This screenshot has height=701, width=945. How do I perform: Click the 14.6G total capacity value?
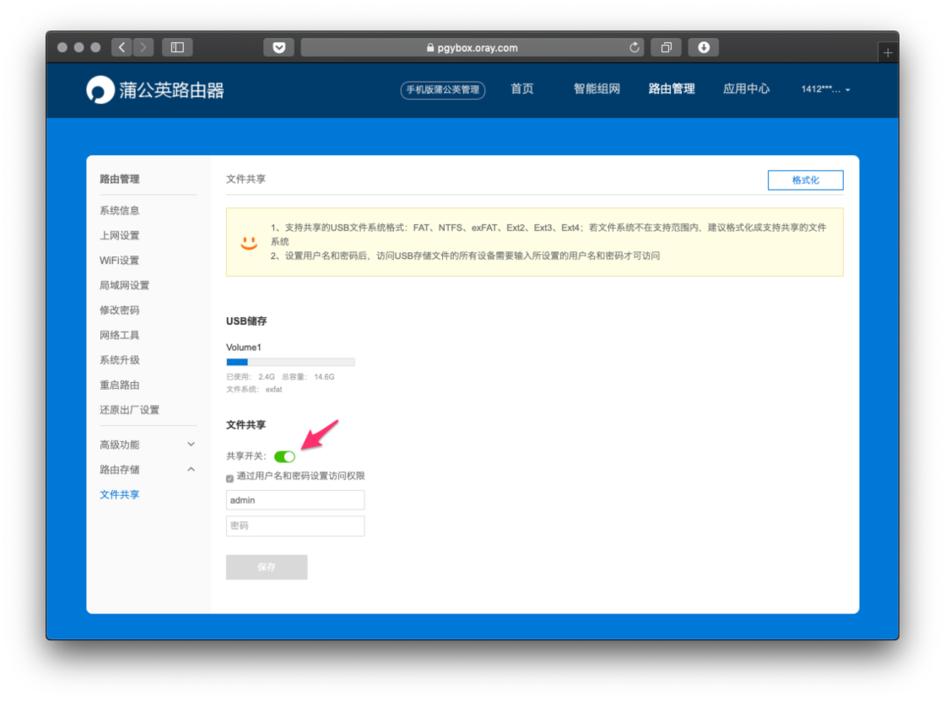(324, 377)
